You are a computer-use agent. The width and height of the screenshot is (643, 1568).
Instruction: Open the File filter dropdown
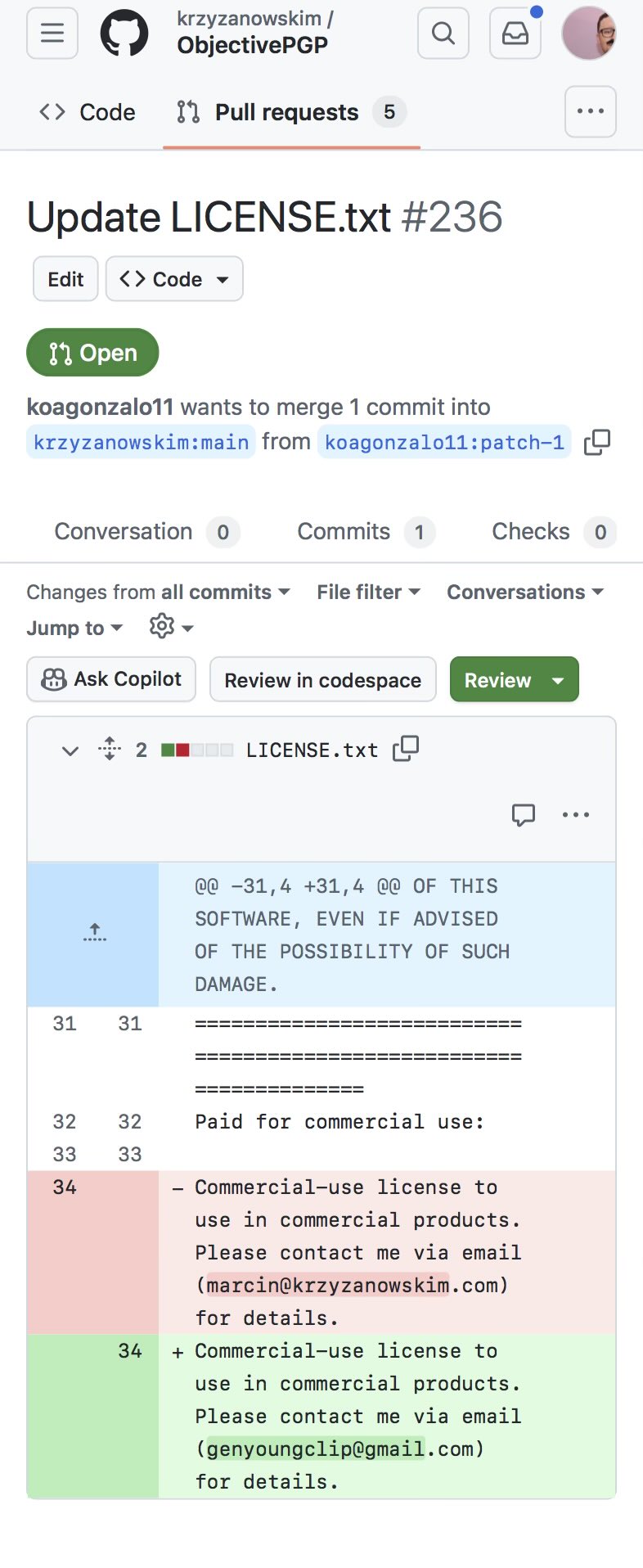[x=369, y=592]
